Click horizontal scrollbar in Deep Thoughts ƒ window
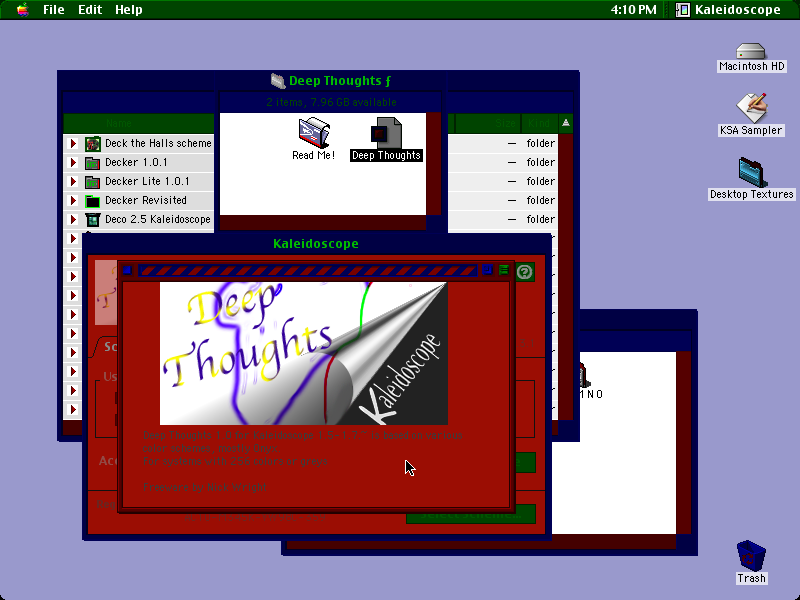 322,222
